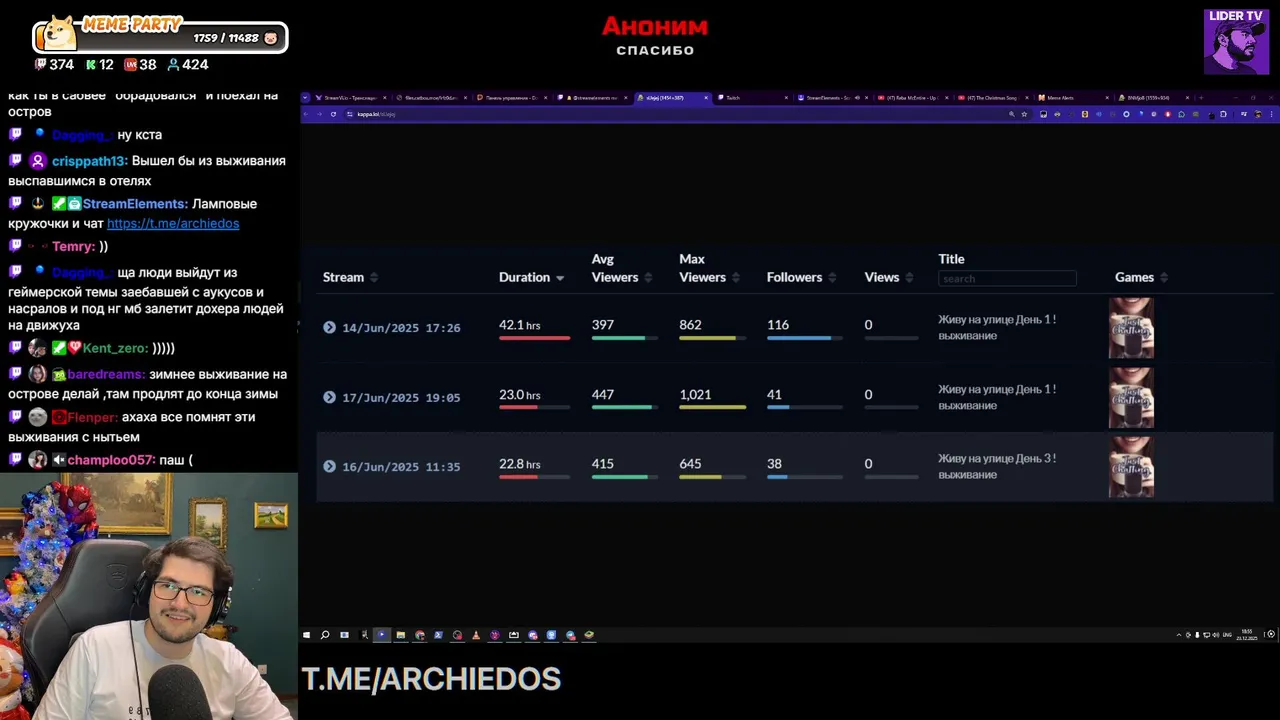Open baredreams username in chat
This screenshot has height=720, width=1280.
coord(106,375)
